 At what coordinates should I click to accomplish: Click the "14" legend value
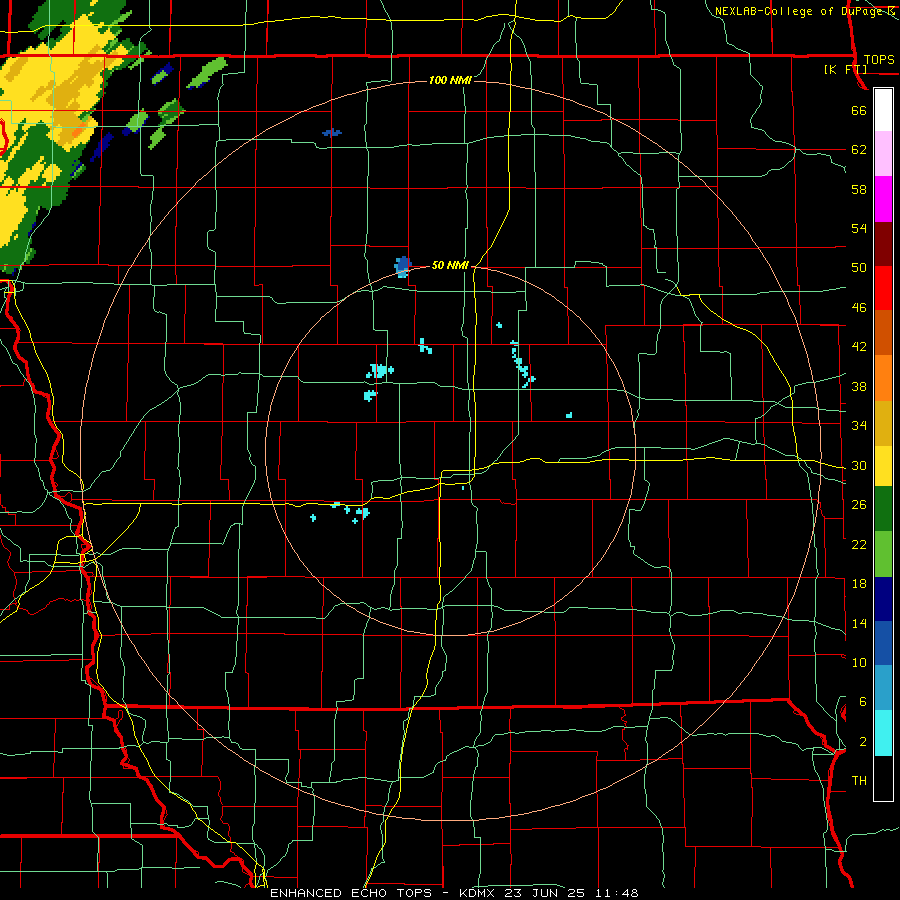tap(859, 623)
